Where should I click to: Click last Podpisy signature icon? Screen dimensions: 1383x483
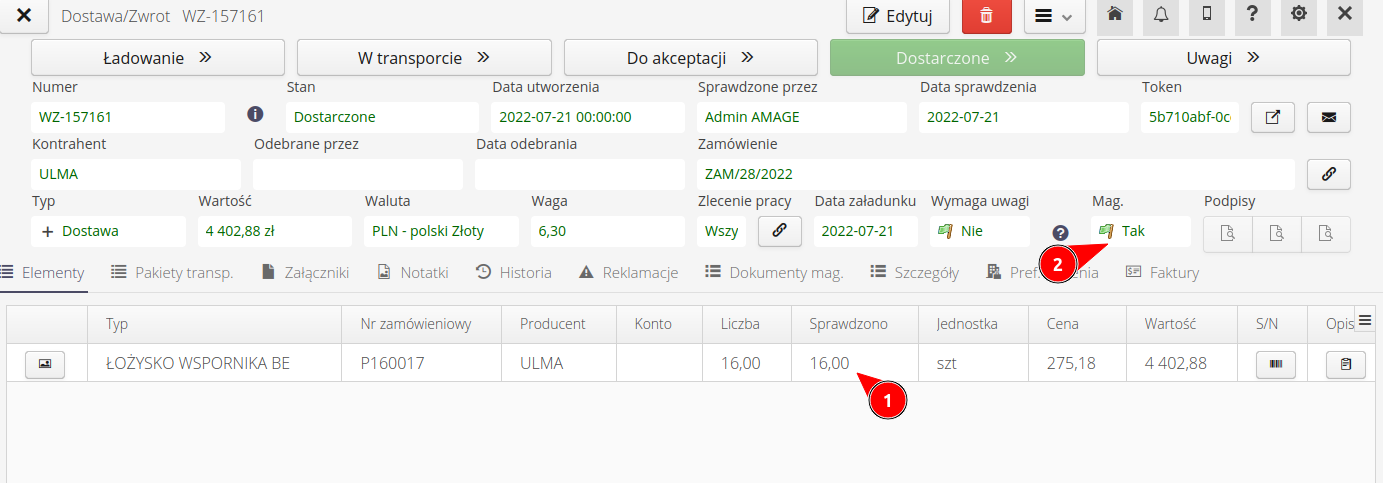tap(1326, 234)
